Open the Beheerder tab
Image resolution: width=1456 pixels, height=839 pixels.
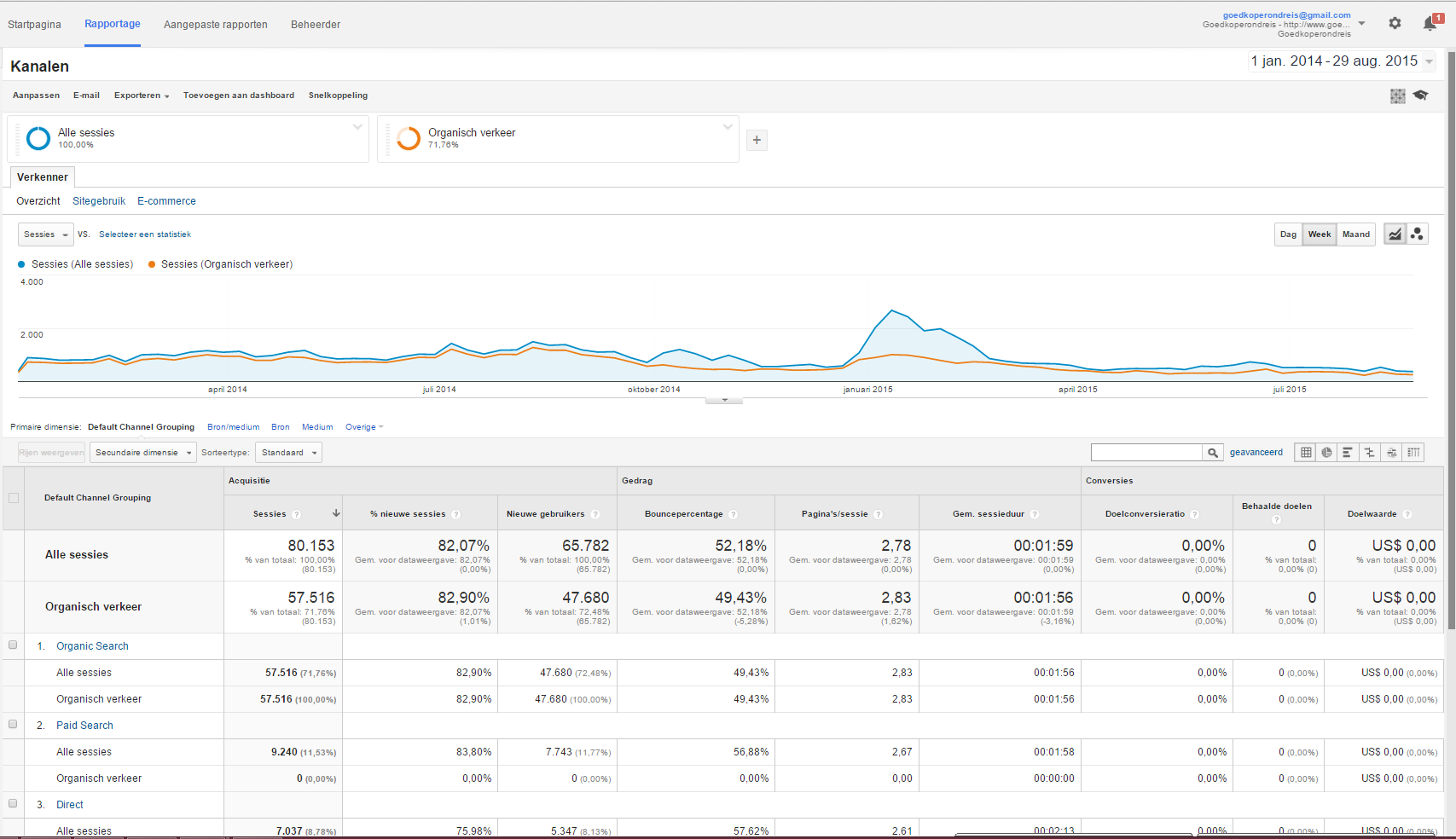click(316, 25)
